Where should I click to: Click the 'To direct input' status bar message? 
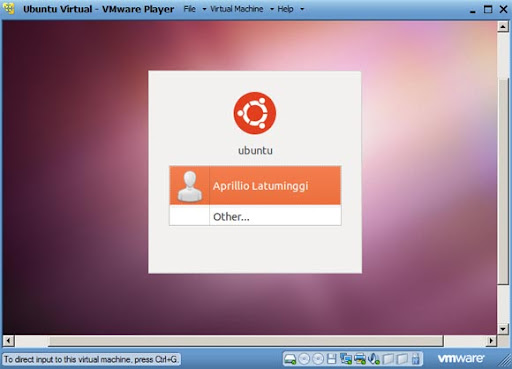[x=91, y=359]
